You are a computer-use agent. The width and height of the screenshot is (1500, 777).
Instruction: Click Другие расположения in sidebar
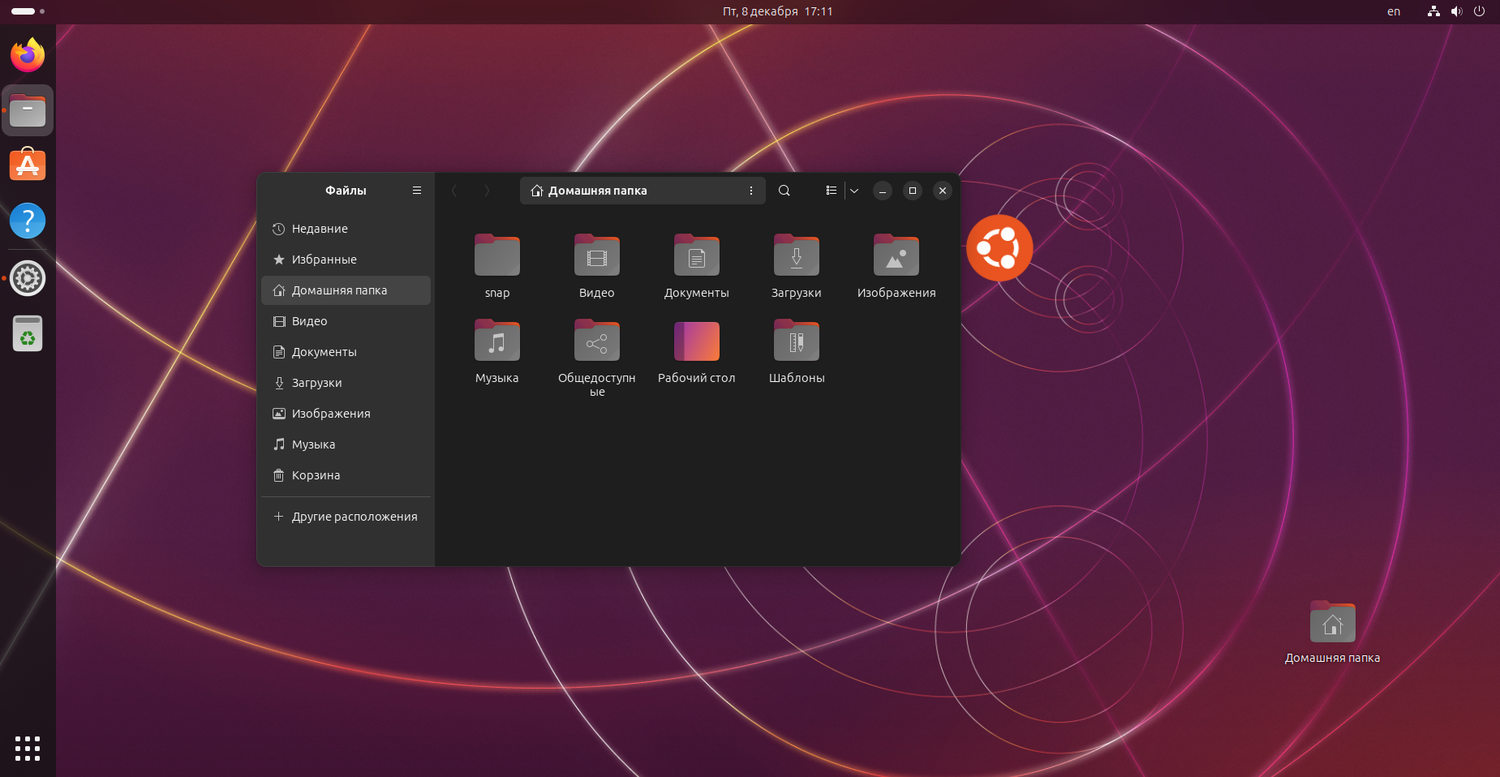click(x=353, y=517)
